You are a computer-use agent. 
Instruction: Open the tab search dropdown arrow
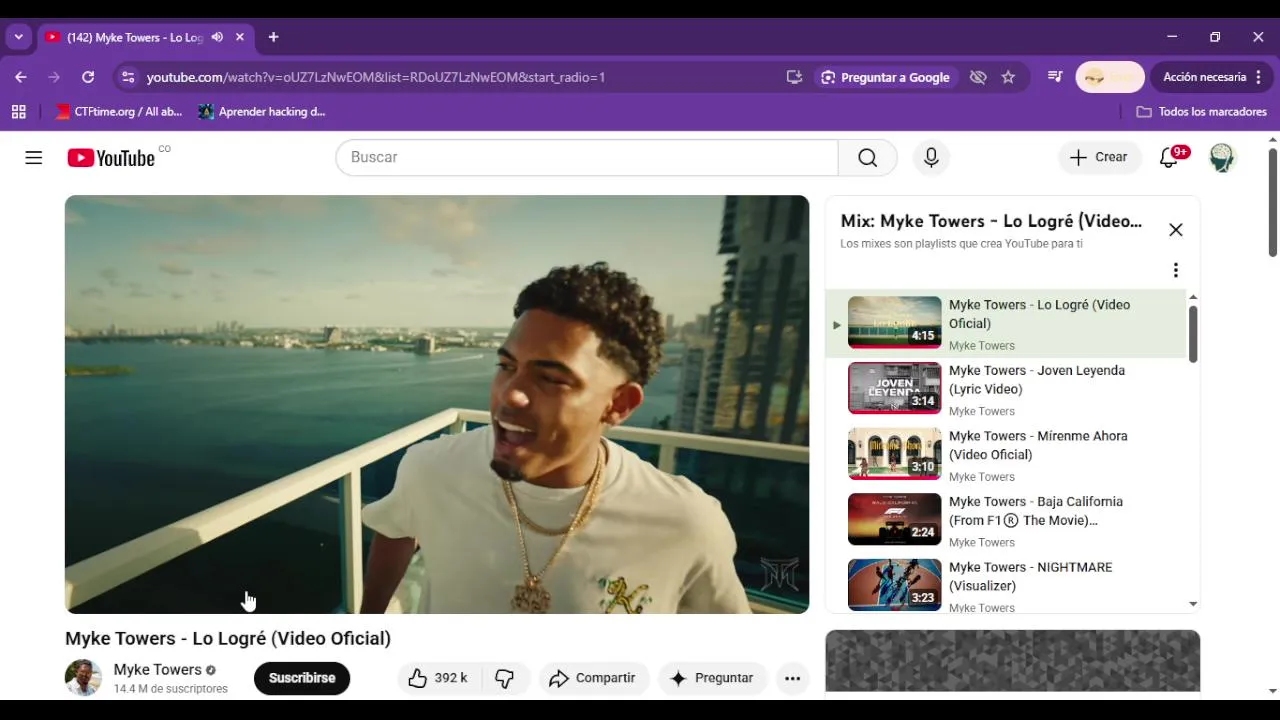click(18, 37)
